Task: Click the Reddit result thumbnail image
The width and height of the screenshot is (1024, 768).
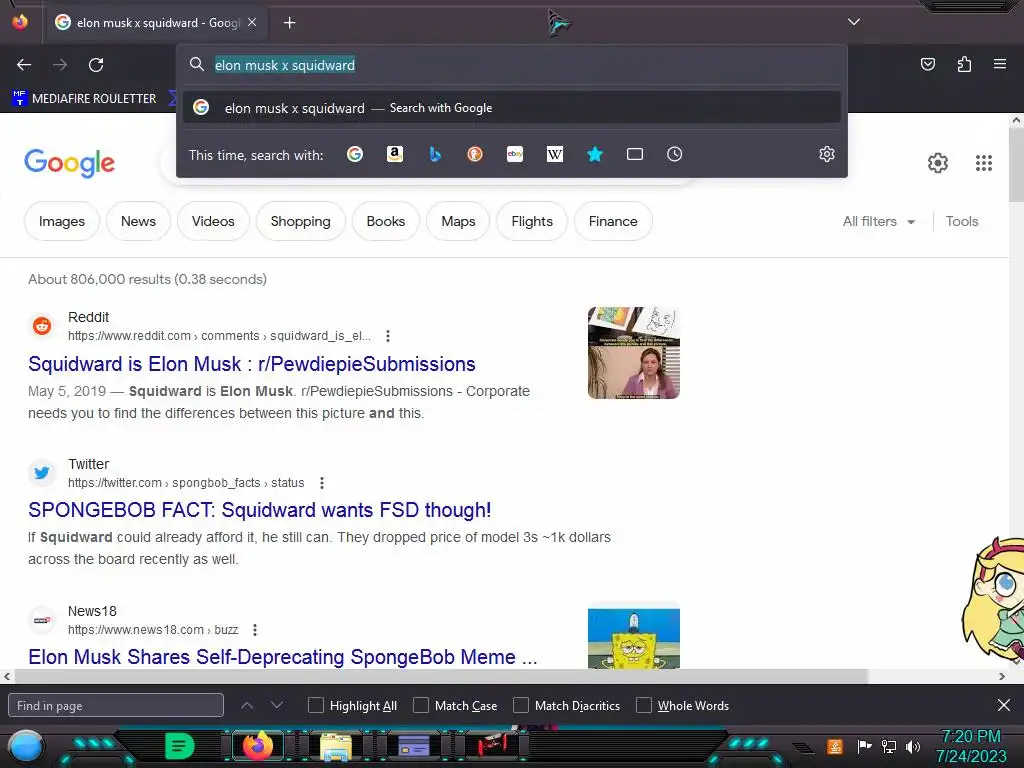Action: (633, 353)
